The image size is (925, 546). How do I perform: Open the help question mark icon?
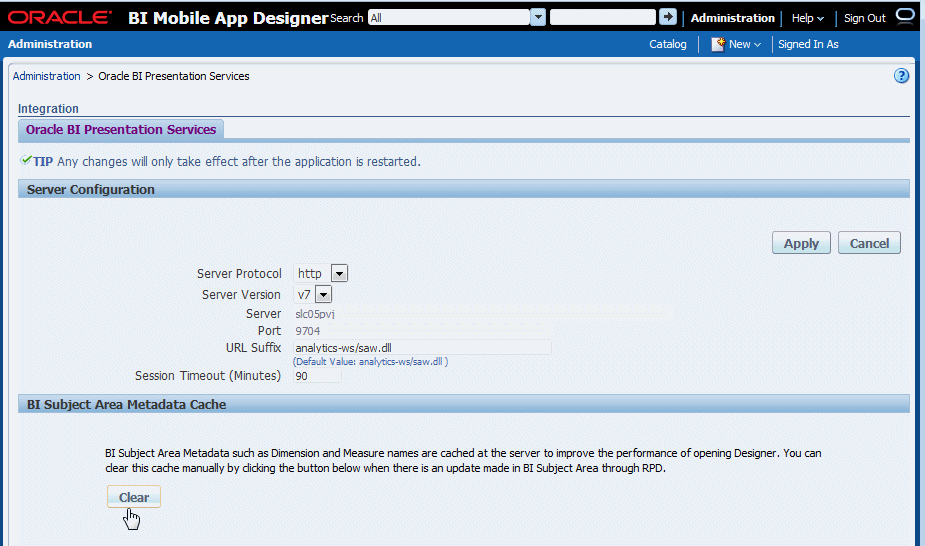[901, 75]
